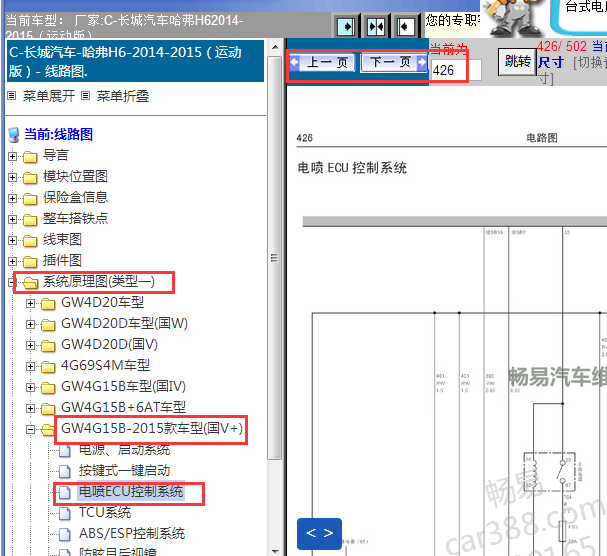The width and height of the screenshot is (607, 556).
Task: Click the tree panel scrollbar up arrow
Action: 275,47
